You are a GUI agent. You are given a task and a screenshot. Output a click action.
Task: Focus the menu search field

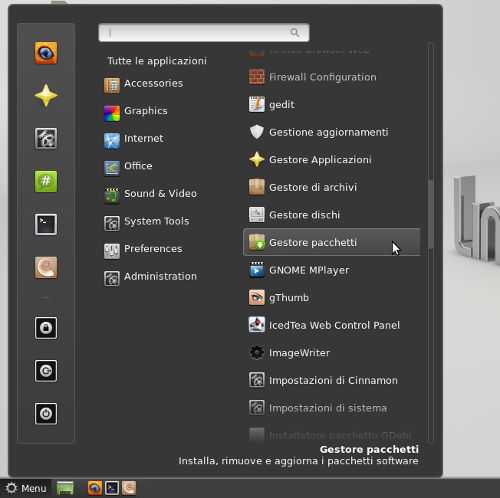click(204, 33)
